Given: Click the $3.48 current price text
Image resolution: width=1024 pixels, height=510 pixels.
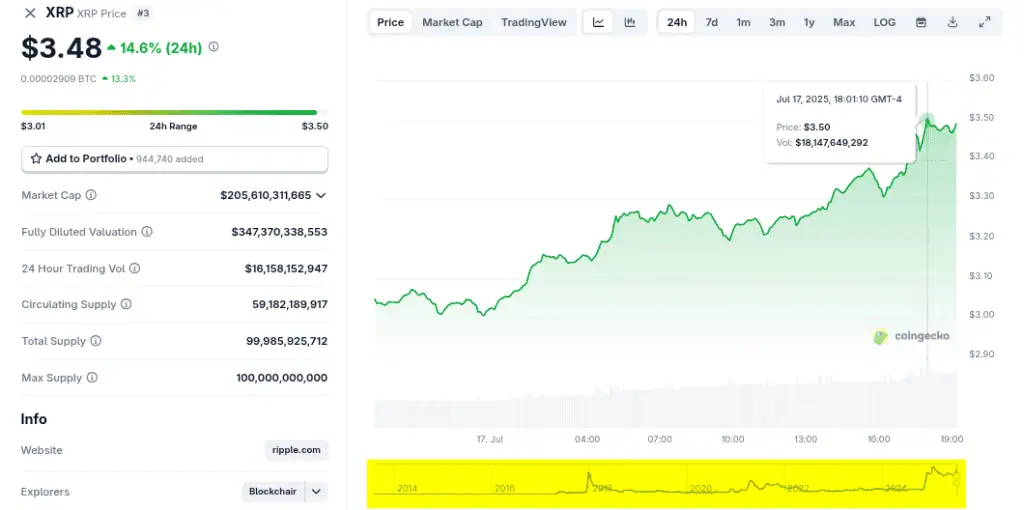Looking at the screenshot, I should tap(61, 48).
